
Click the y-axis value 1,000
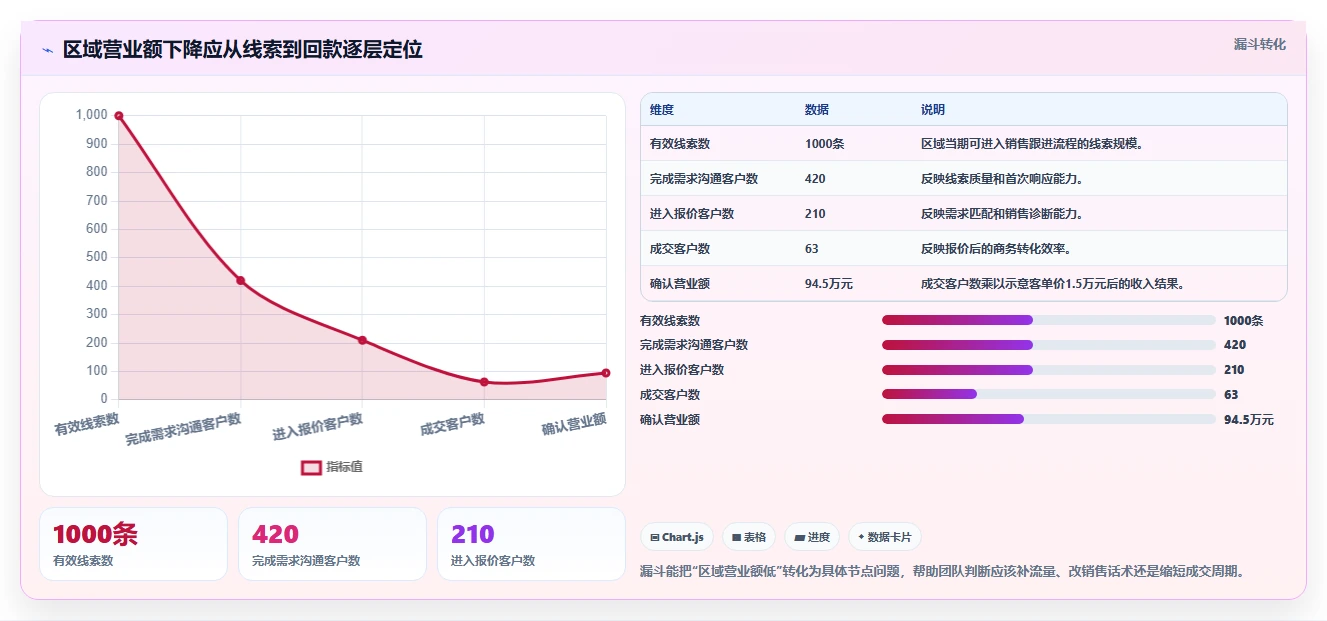(x=91, y=115)
